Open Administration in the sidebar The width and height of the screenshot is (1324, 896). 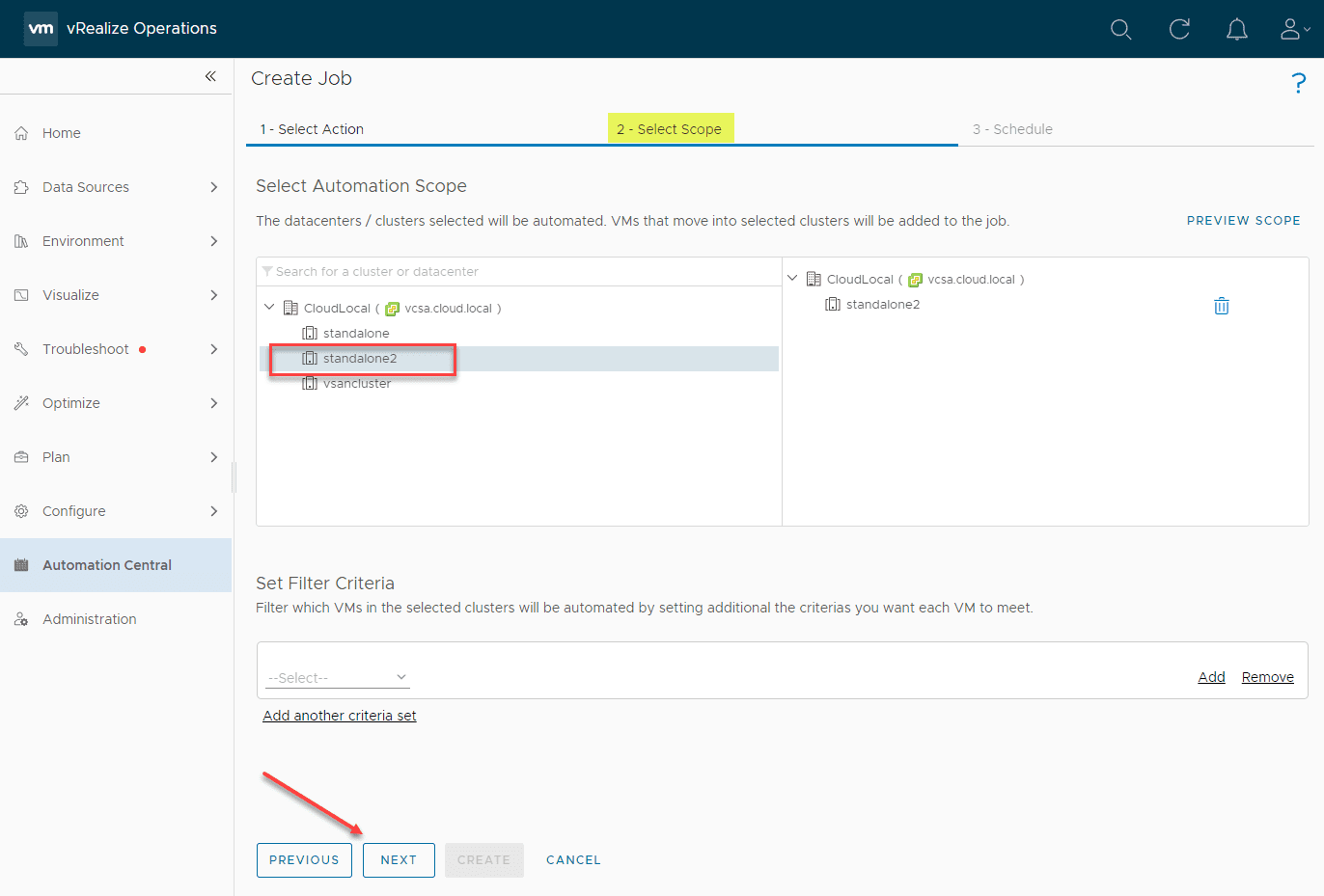116,619
